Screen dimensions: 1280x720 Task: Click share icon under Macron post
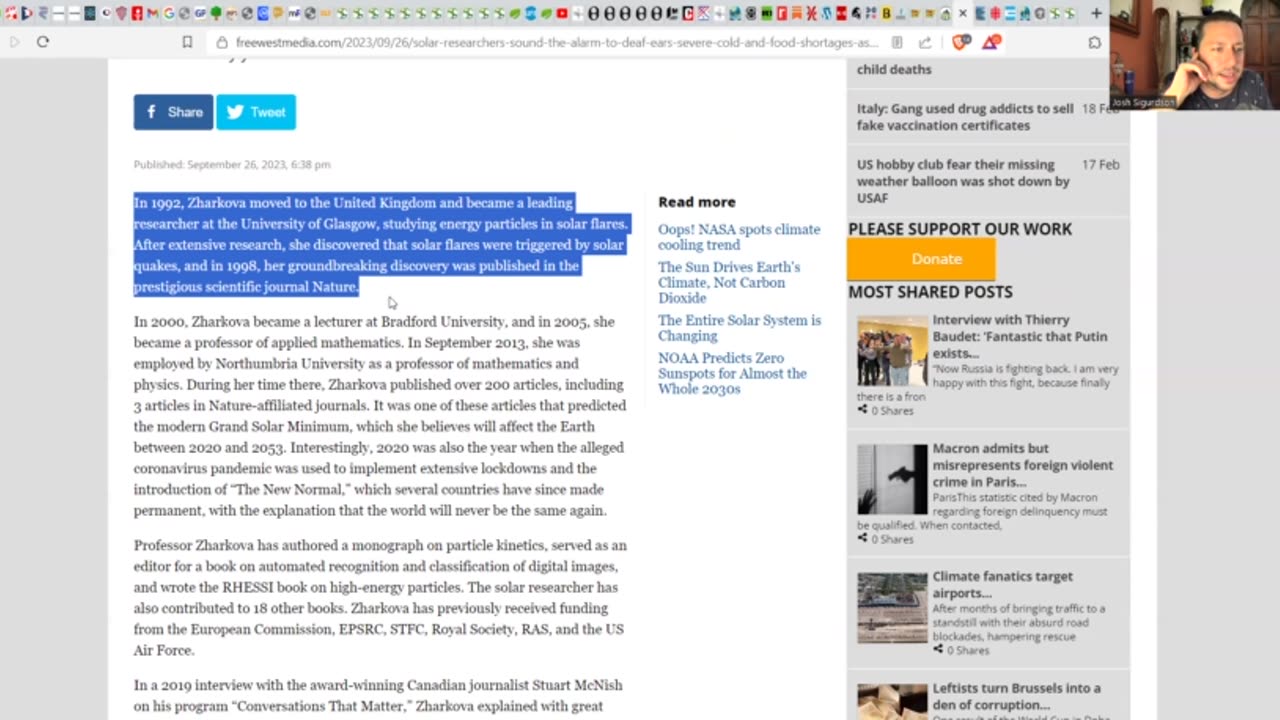[863, 538]
